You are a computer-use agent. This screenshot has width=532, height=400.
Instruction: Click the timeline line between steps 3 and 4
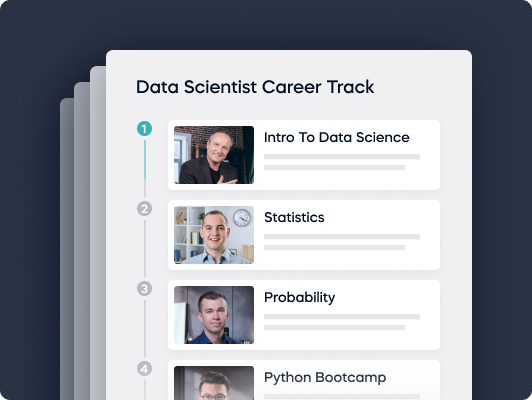pyautogui.click(x=145, y=328)
